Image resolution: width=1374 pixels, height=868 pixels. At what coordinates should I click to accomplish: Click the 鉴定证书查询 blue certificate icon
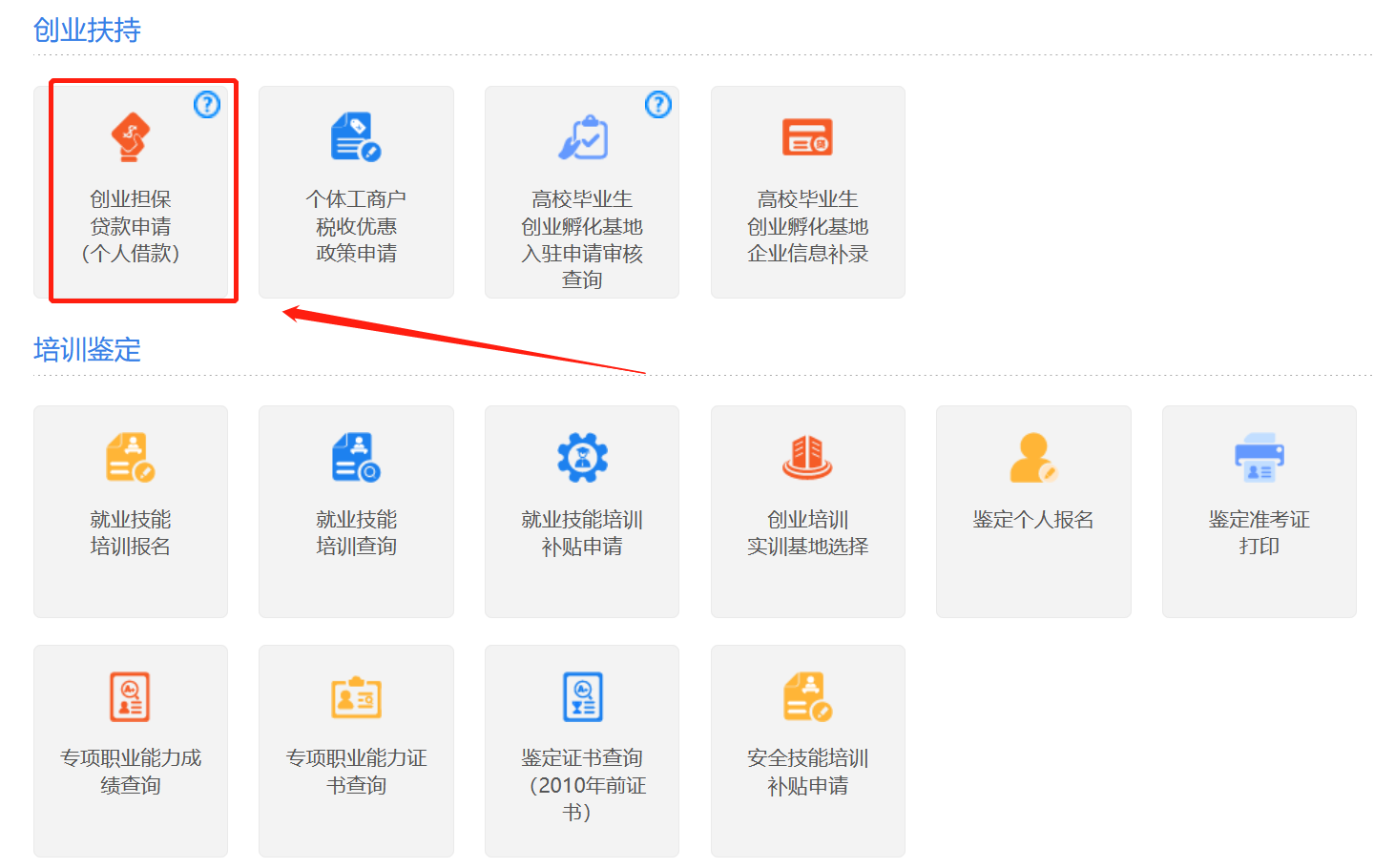582,696
